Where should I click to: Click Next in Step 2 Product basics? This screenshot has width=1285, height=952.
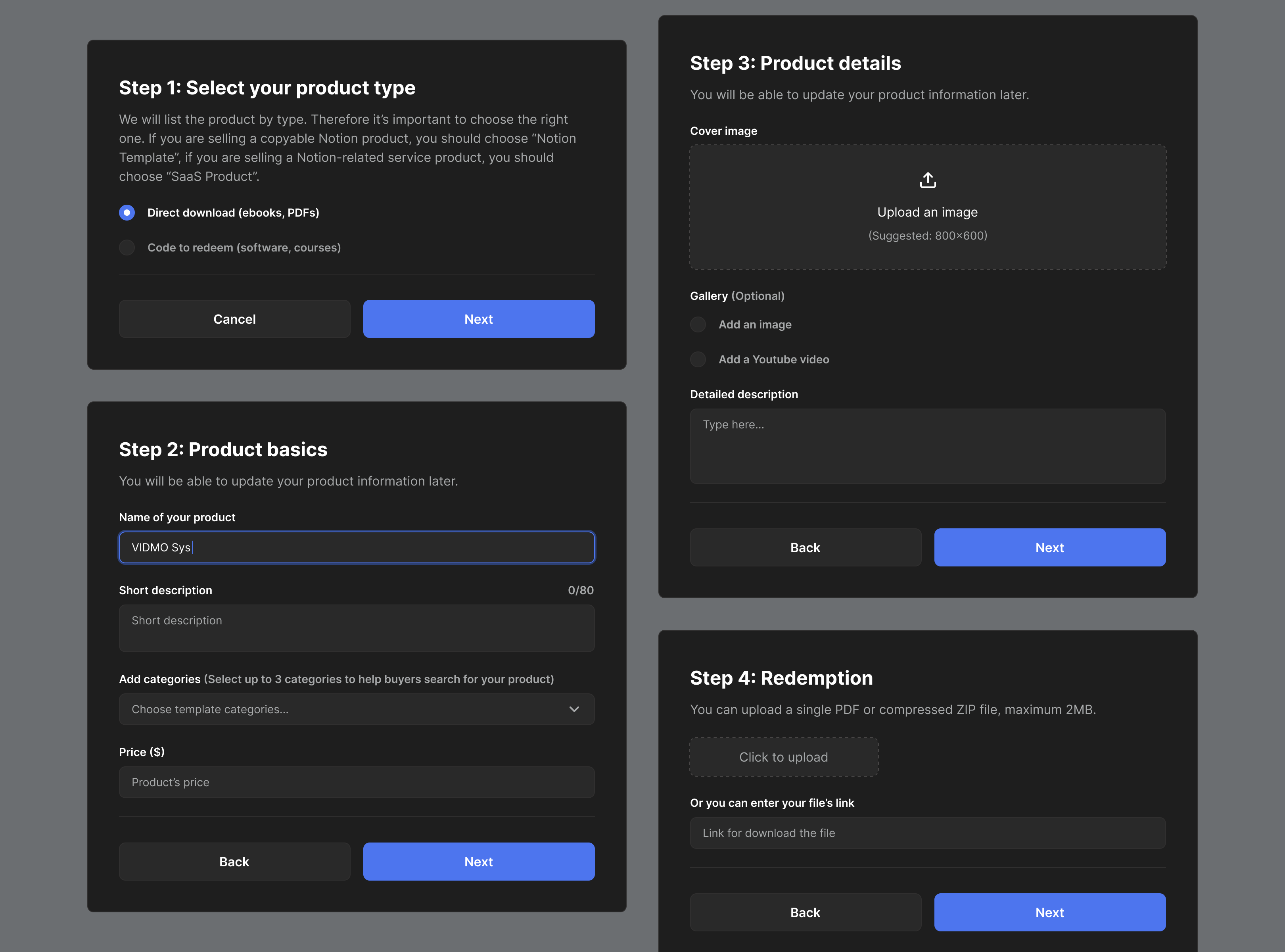click(x=478, y=862)
